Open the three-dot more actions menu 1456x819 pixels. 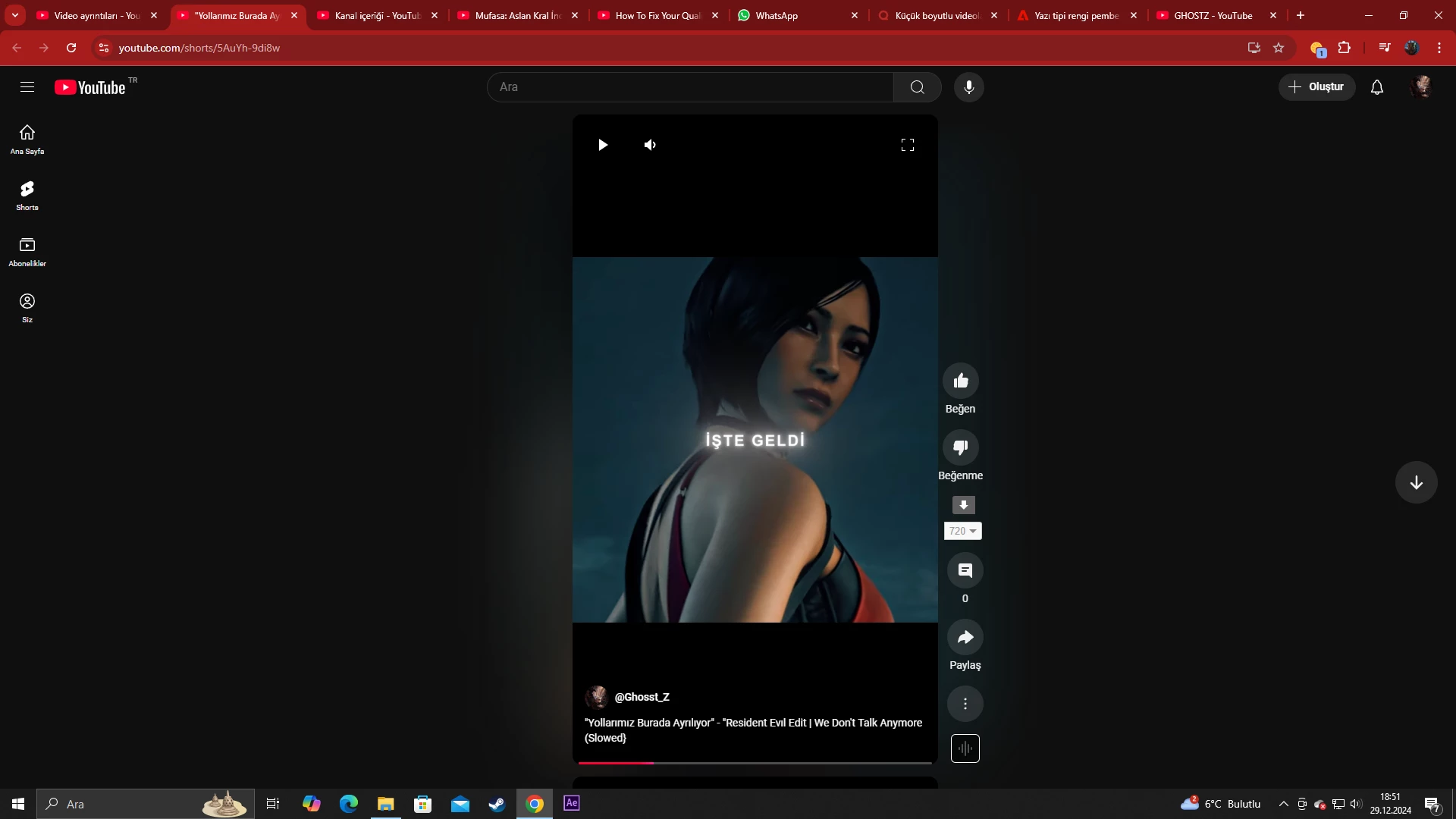(x=965, y=704)
